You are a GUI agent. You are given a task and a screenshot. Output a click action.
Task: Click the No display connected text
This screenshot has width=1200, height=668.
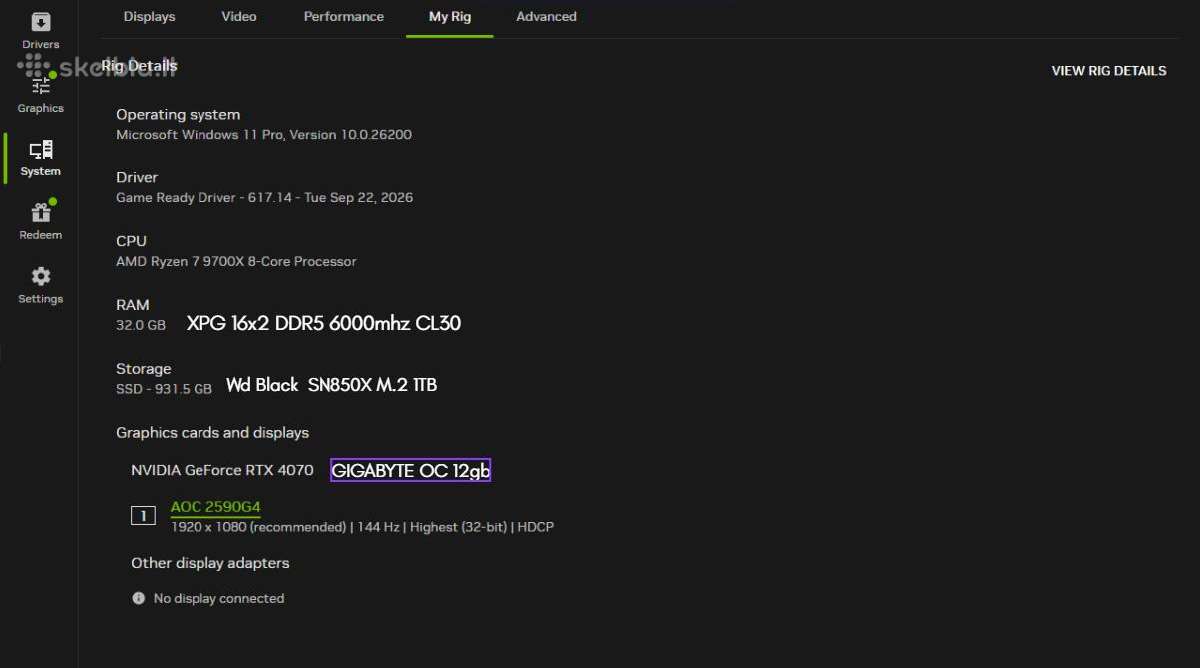(219, 598)
